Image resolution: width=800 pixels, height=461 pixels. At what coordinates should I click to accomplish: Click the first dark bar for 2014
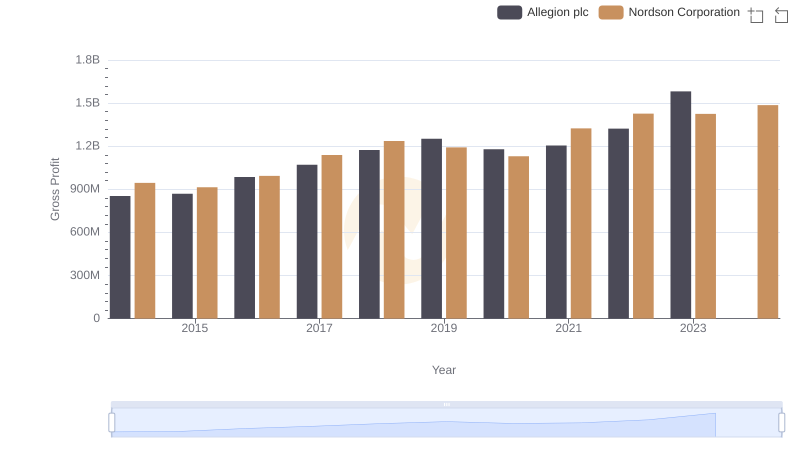pos(120,258)
